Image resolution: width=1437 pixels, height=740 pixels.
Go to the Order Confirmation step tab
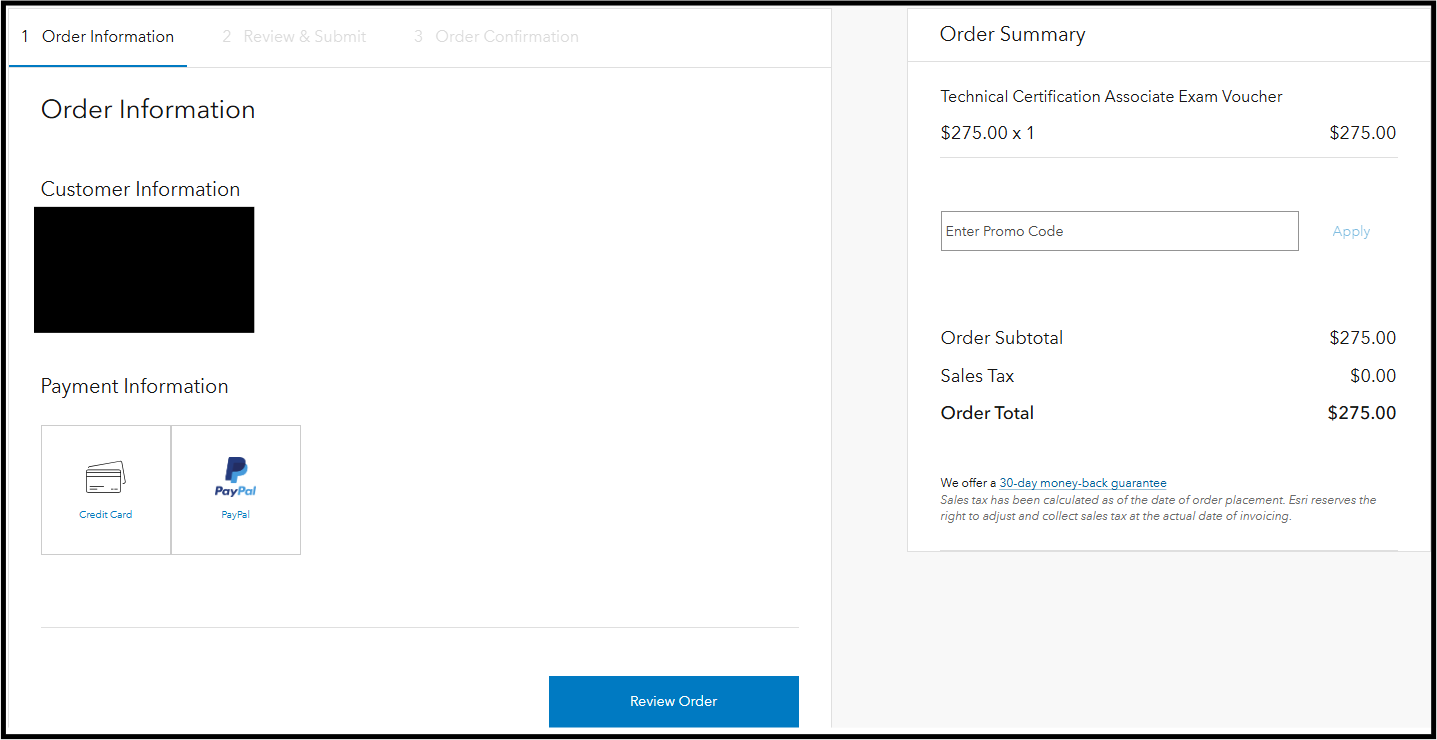tap(496, 37)
